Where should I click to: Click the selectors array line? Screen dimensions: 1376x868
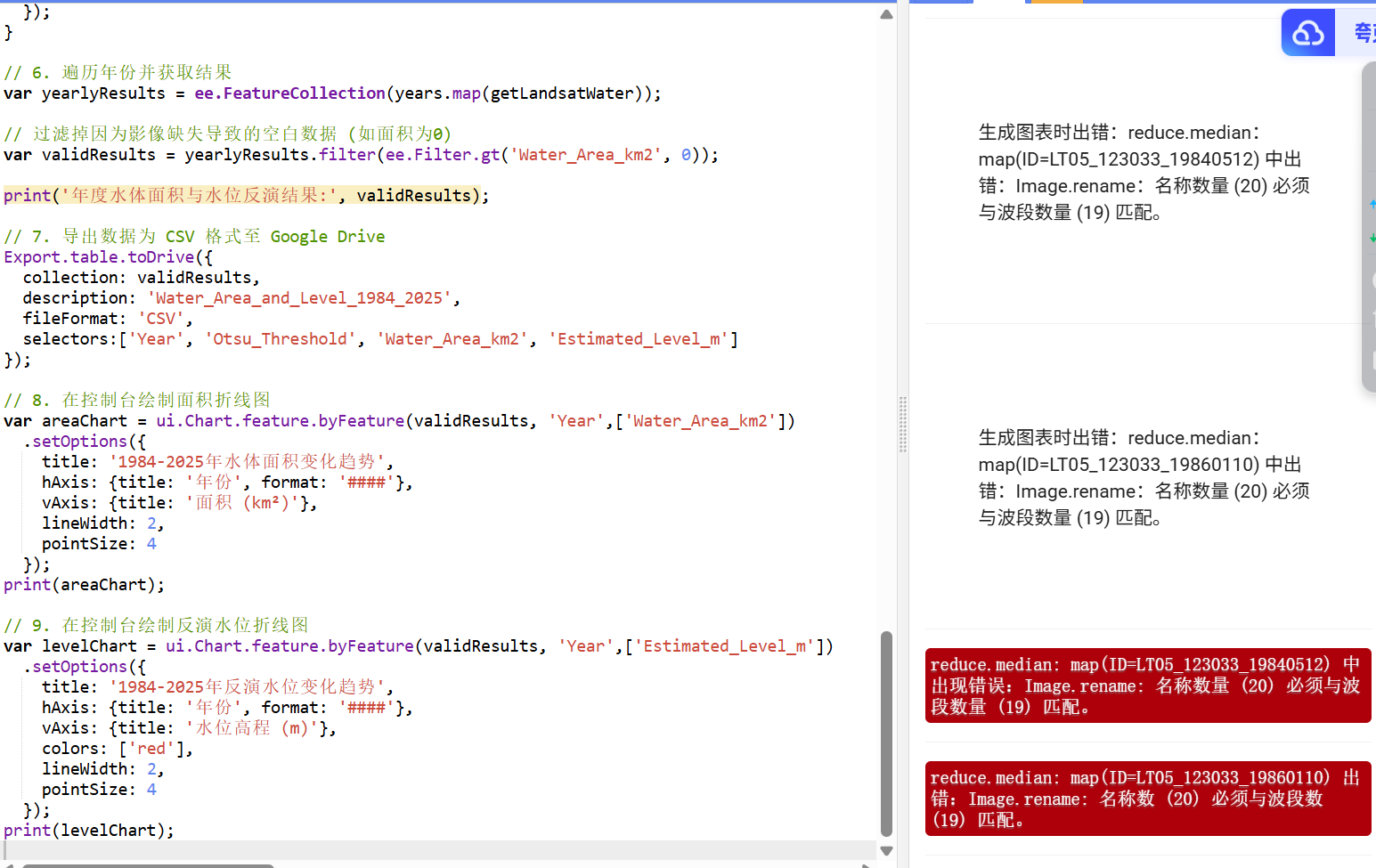[x=380, y=339]
